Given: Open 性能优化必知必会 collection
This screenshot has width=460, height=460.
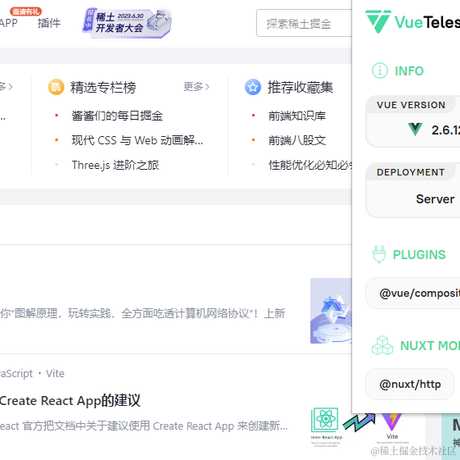Looking at the screenshot, I should pyautogui.click(x=310, y=165).
